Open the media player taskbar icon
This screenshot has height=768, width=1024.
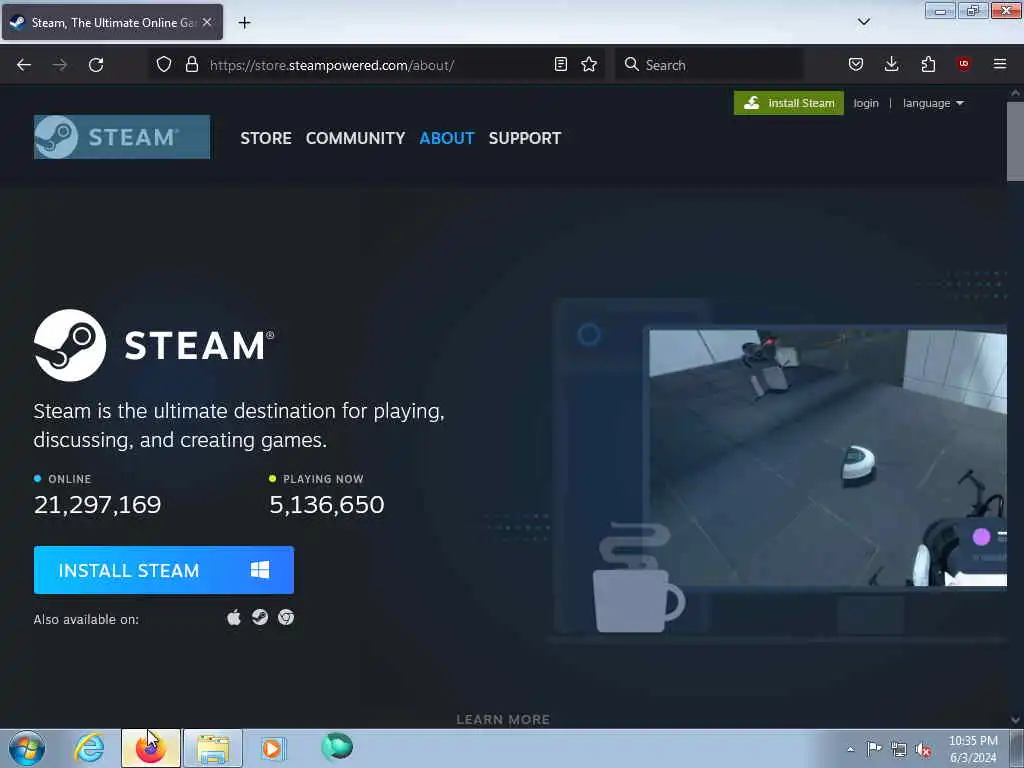tap(272, 748)
